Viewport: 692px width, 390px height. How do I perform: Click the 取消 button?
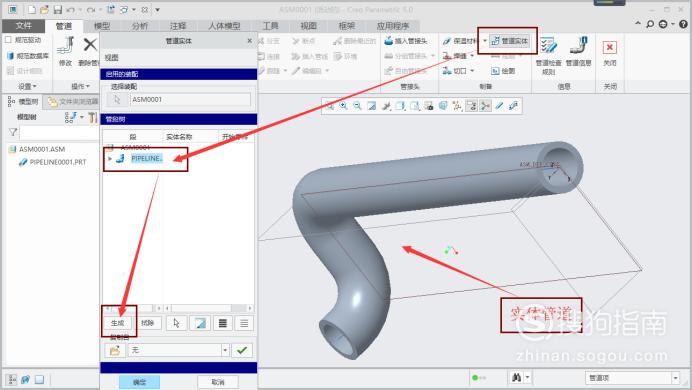tap(218, 382)
